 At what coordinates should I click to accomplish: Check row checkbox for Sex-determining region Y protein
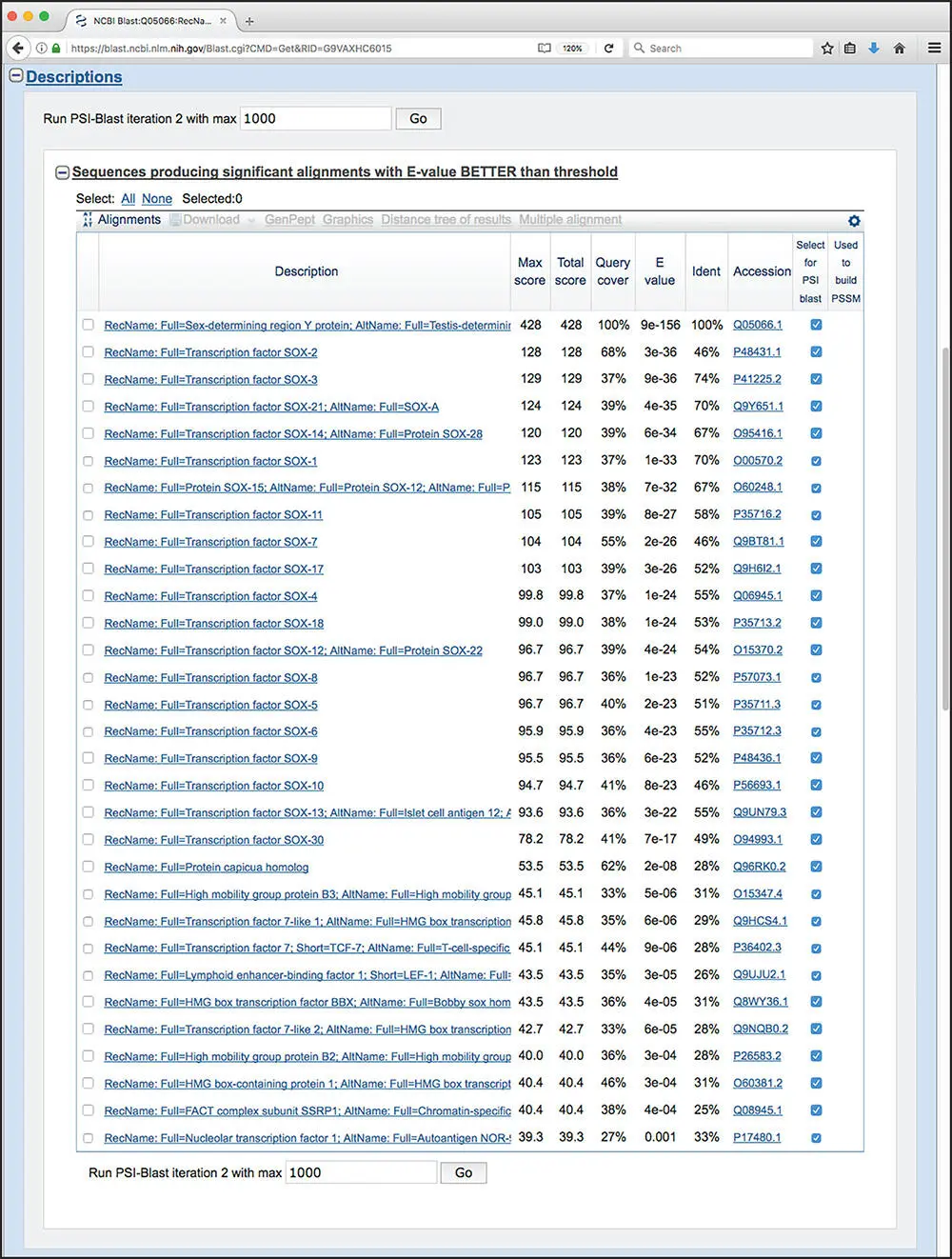click(88, 325)
